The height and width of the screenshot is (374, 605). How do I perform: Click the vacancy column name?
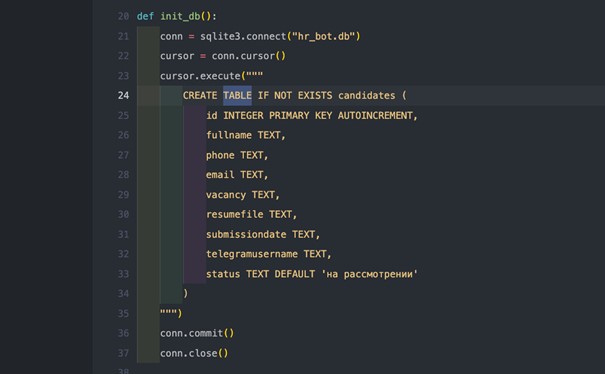226,195
